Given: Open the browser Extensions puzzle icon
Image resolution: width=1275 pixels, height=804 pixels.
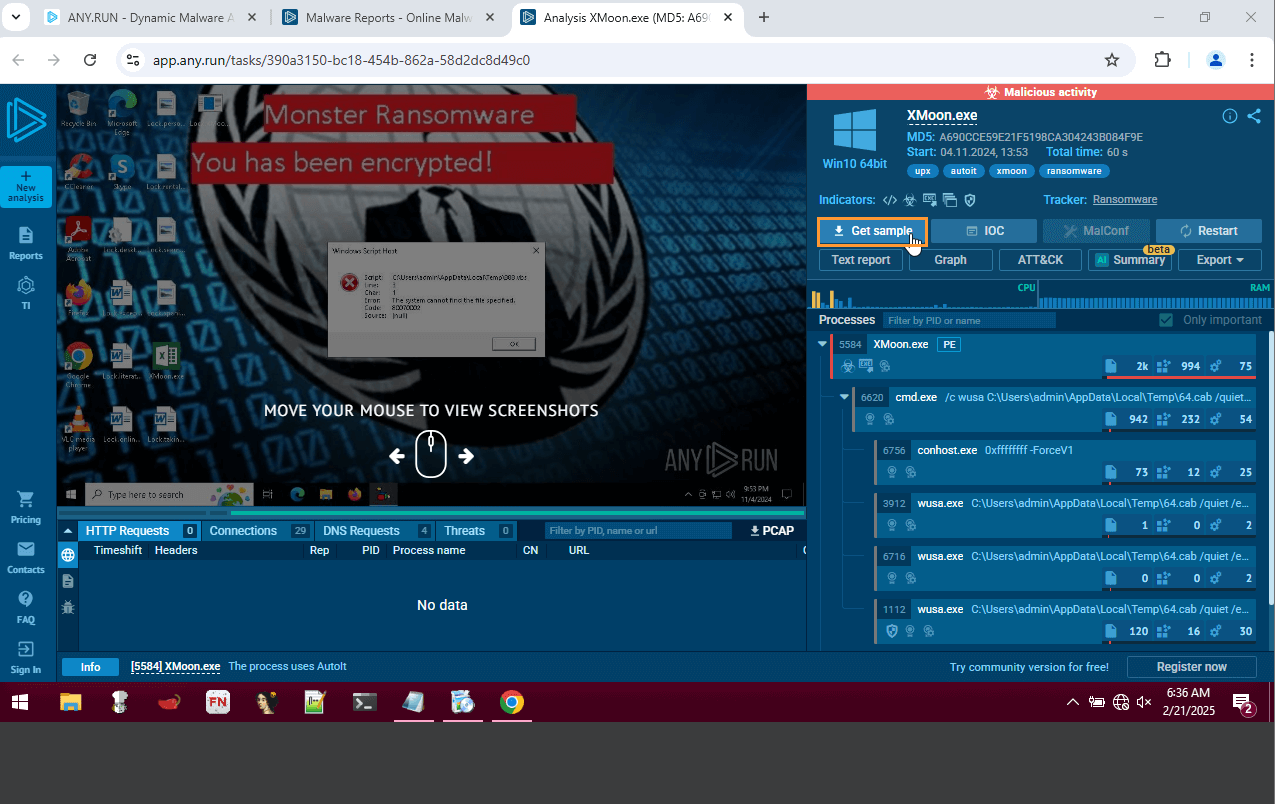Looking at the screenshot, I should (x=1162, y=60).
